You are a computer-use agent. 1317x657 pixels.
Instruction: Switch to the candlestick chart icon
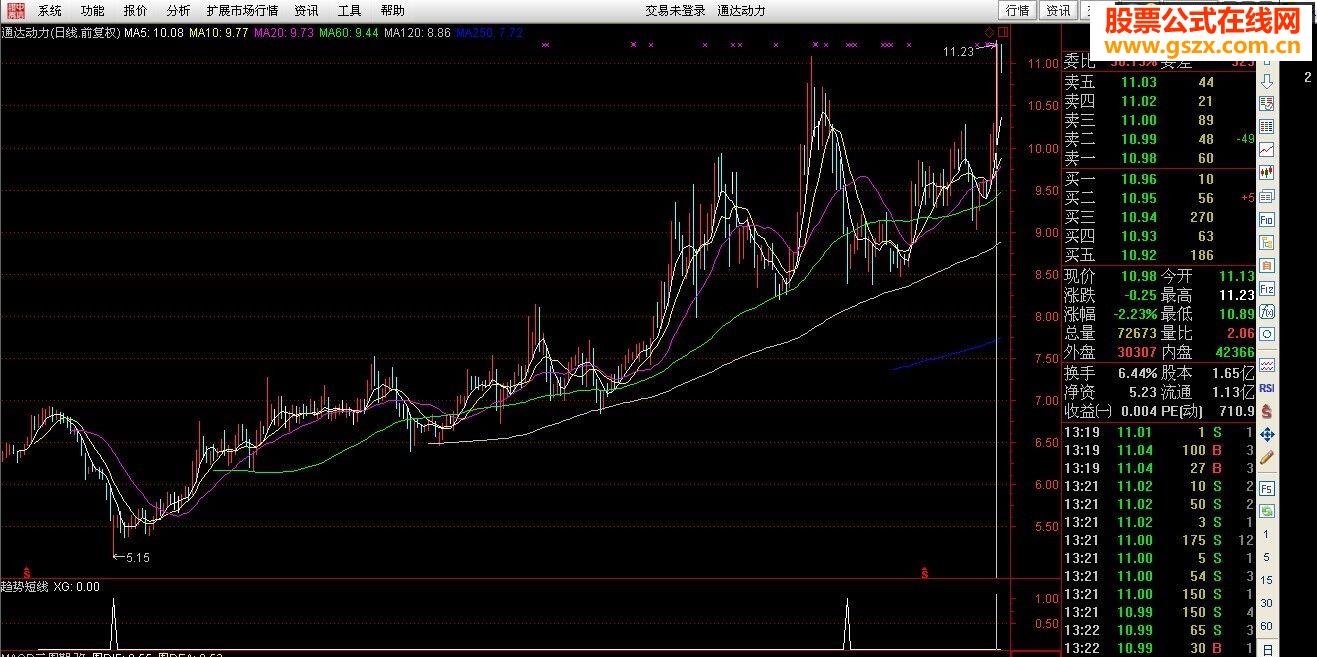click(x=1267, y=173)
